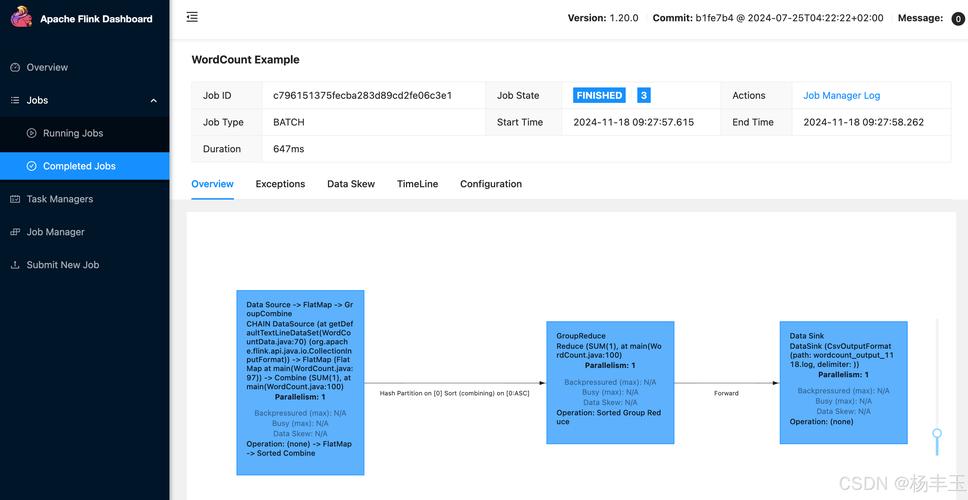The height and width of the screenshot is (500, 968).
Task: Open the Job Manager Log link
Action: point(841,96)
